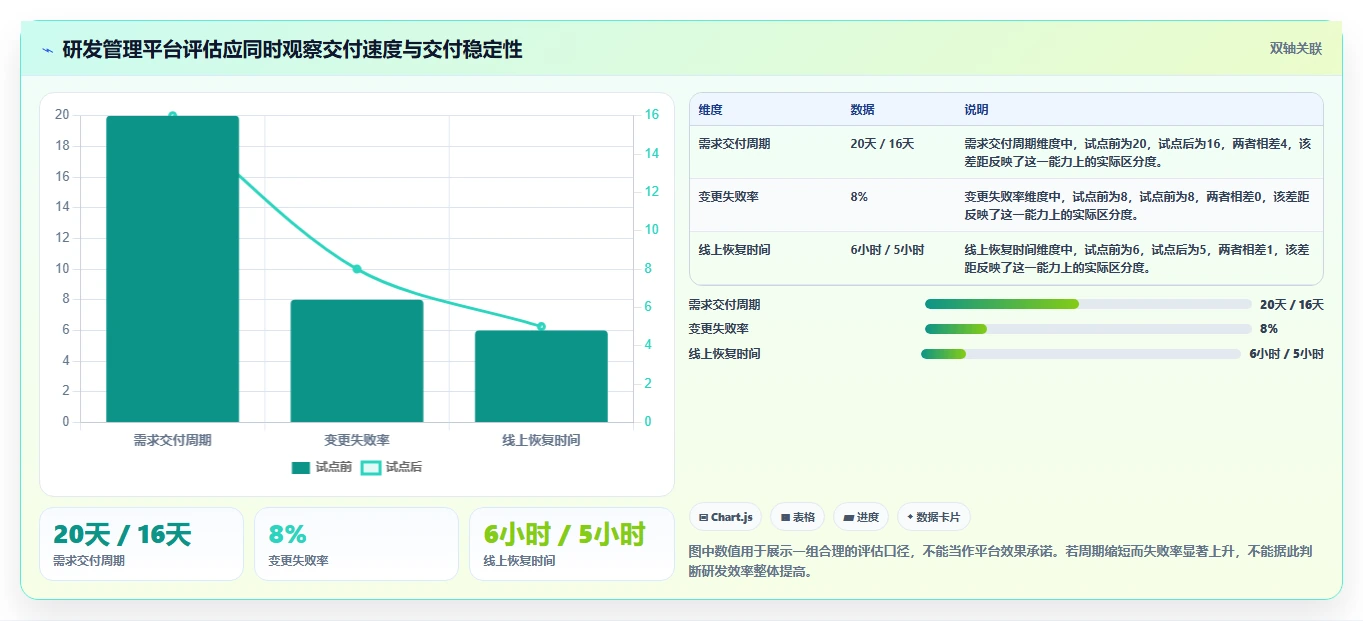
Task: Select the 进度 chip
Action: point(861,517)
